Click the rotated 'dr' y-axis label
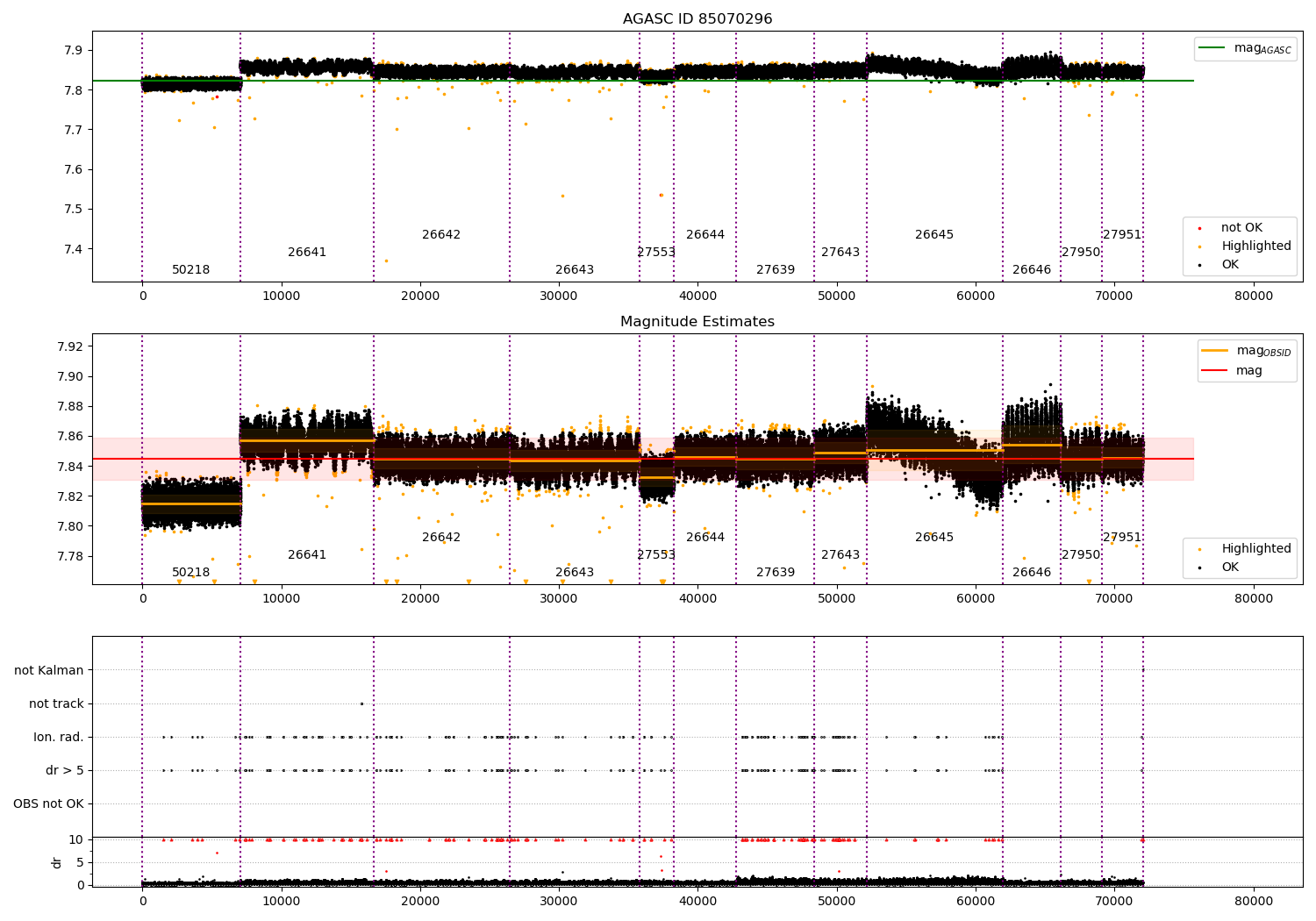Viewport: 1316px width, 921px height. point(57,862)
